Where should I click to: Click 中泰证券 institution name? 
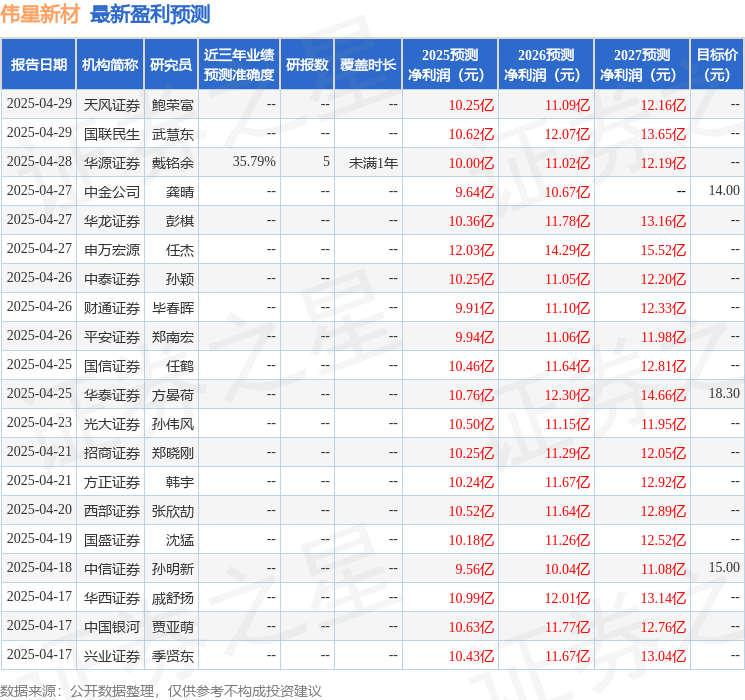tap(112, 279)
